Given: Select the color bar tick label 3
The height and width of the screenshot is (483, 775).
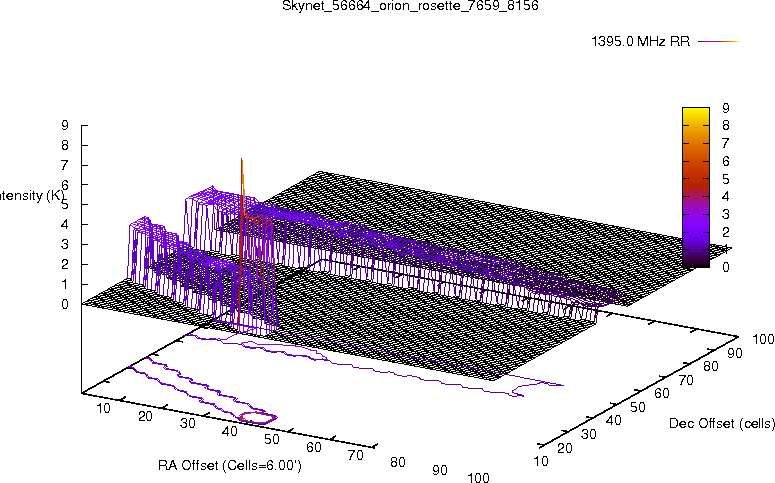Looking at the screenshot, I should pyautogui.click(x=726, y=214).
